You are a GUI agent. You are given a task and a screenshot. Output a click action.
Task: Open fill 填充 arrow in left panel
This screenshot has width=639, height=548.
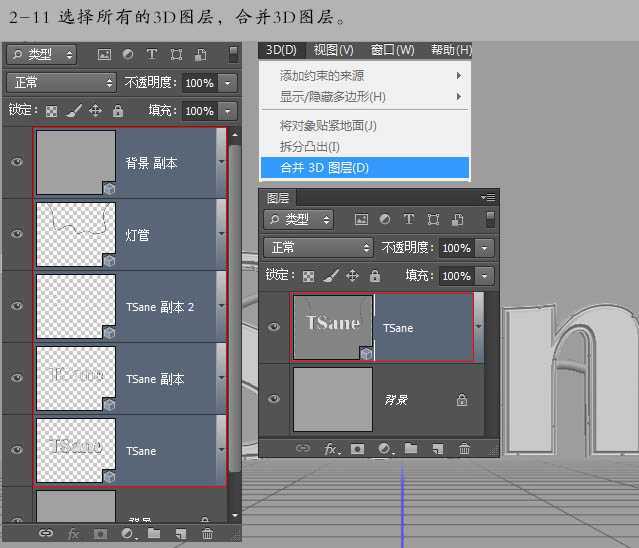(x=227, y=111)
